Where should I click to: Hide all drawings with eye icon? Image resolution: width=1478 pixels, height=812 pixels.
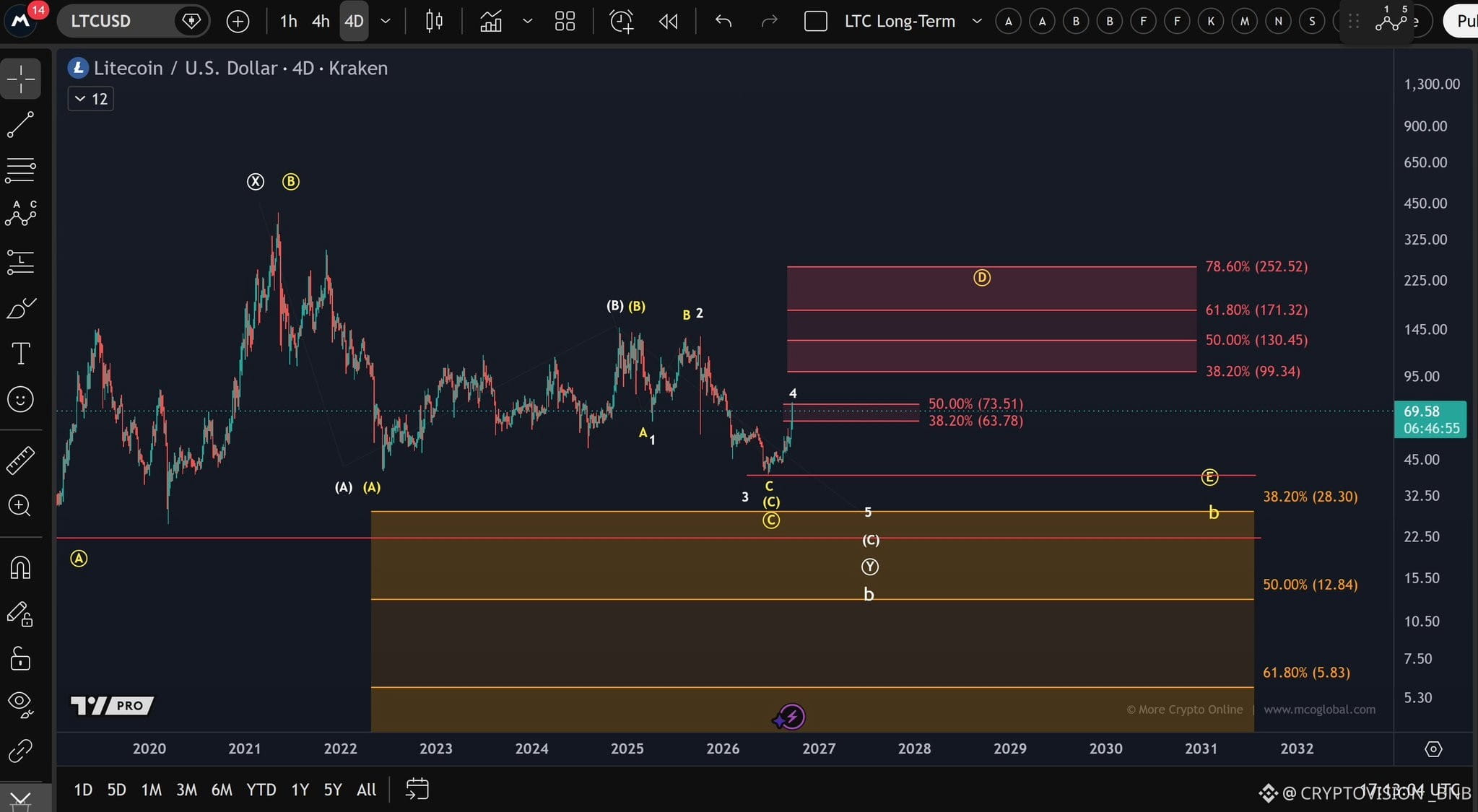click(x=20, y=704)
